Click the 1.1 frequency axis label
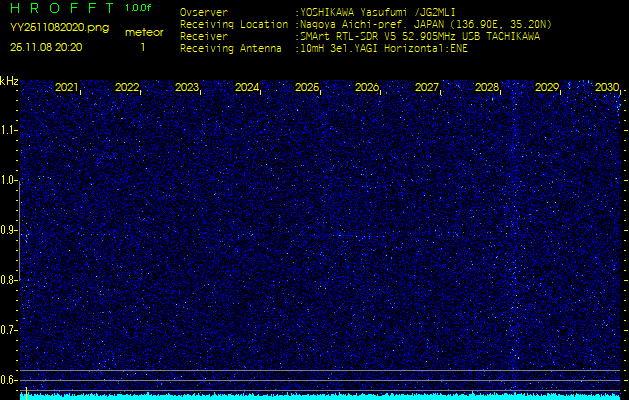Screen dimensions: 629x400 [x=9, y=130]
